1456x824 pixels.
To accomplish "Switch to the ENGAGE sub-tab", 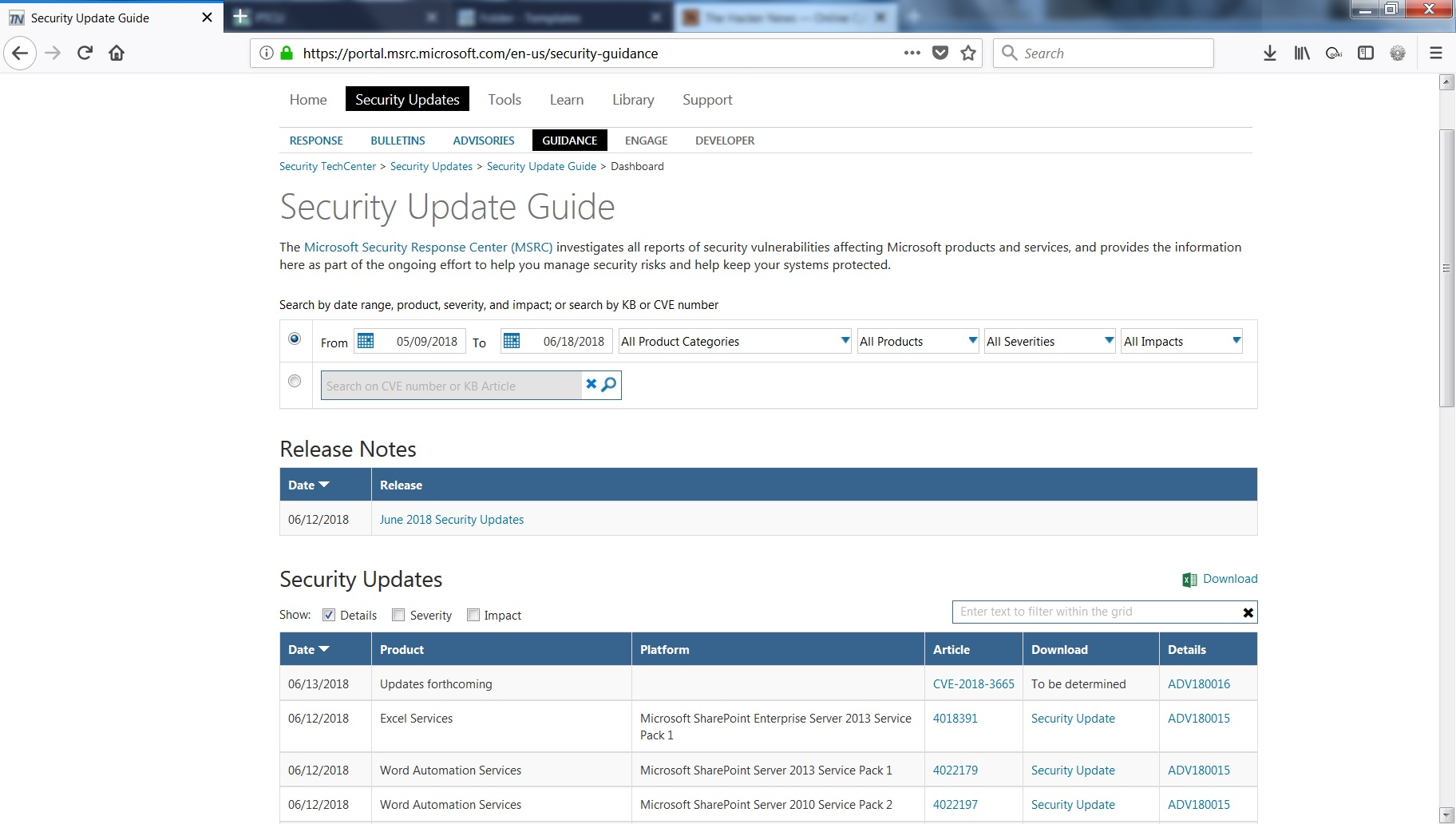I will [646, 141].
